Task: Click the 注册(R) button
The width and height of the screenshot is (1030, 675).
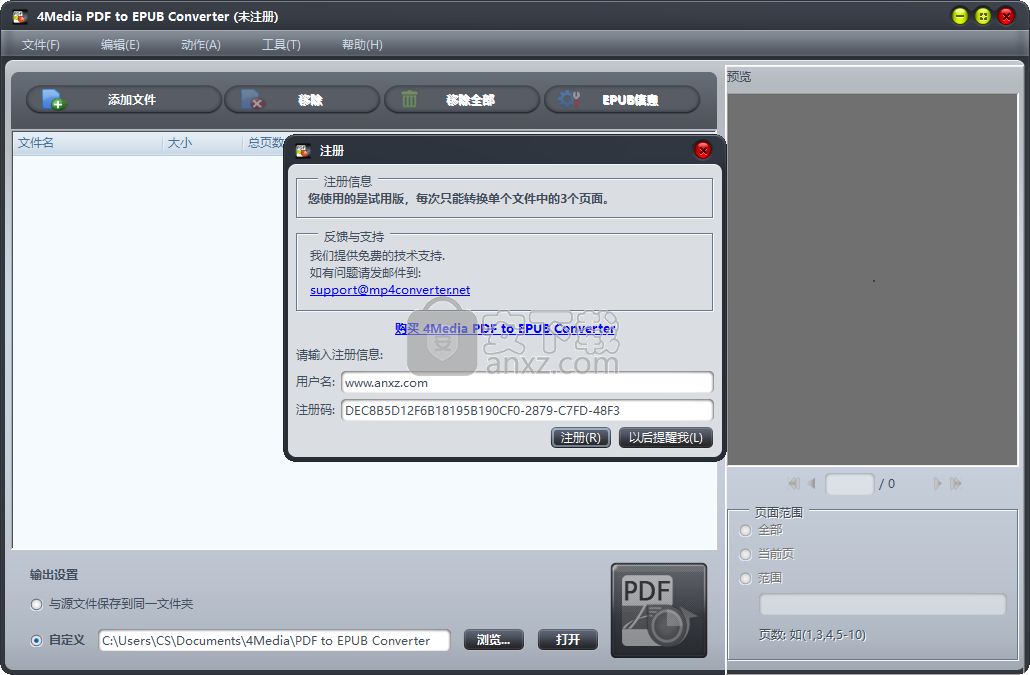Action: (x=581, y=437)
